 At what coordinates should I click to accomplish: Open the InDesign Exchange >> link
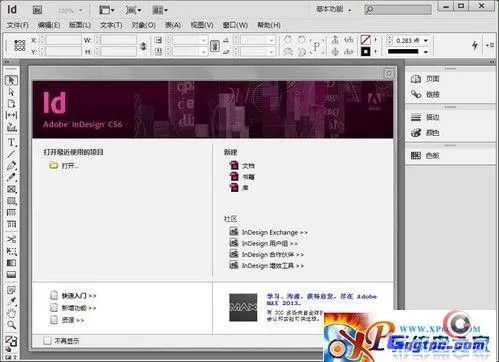[x=269, y=232]
